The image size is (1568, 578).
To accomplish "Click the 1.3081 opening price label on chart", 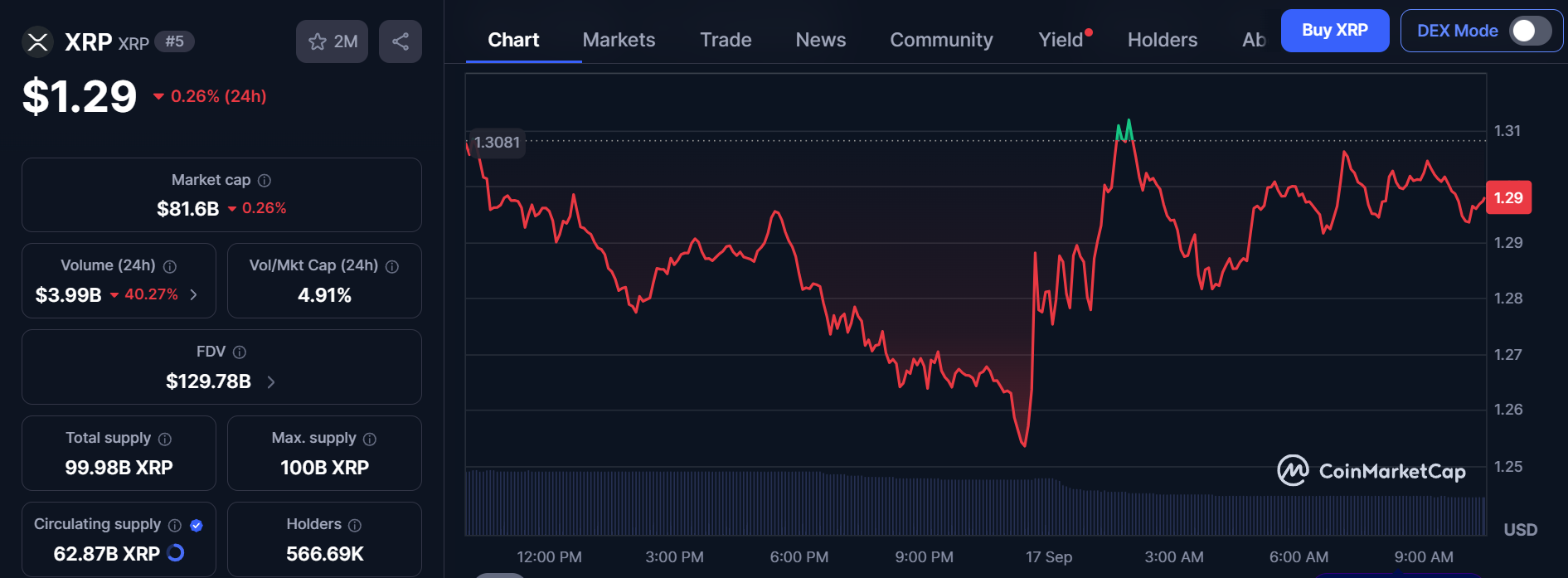I will click(x=497, y=143).
